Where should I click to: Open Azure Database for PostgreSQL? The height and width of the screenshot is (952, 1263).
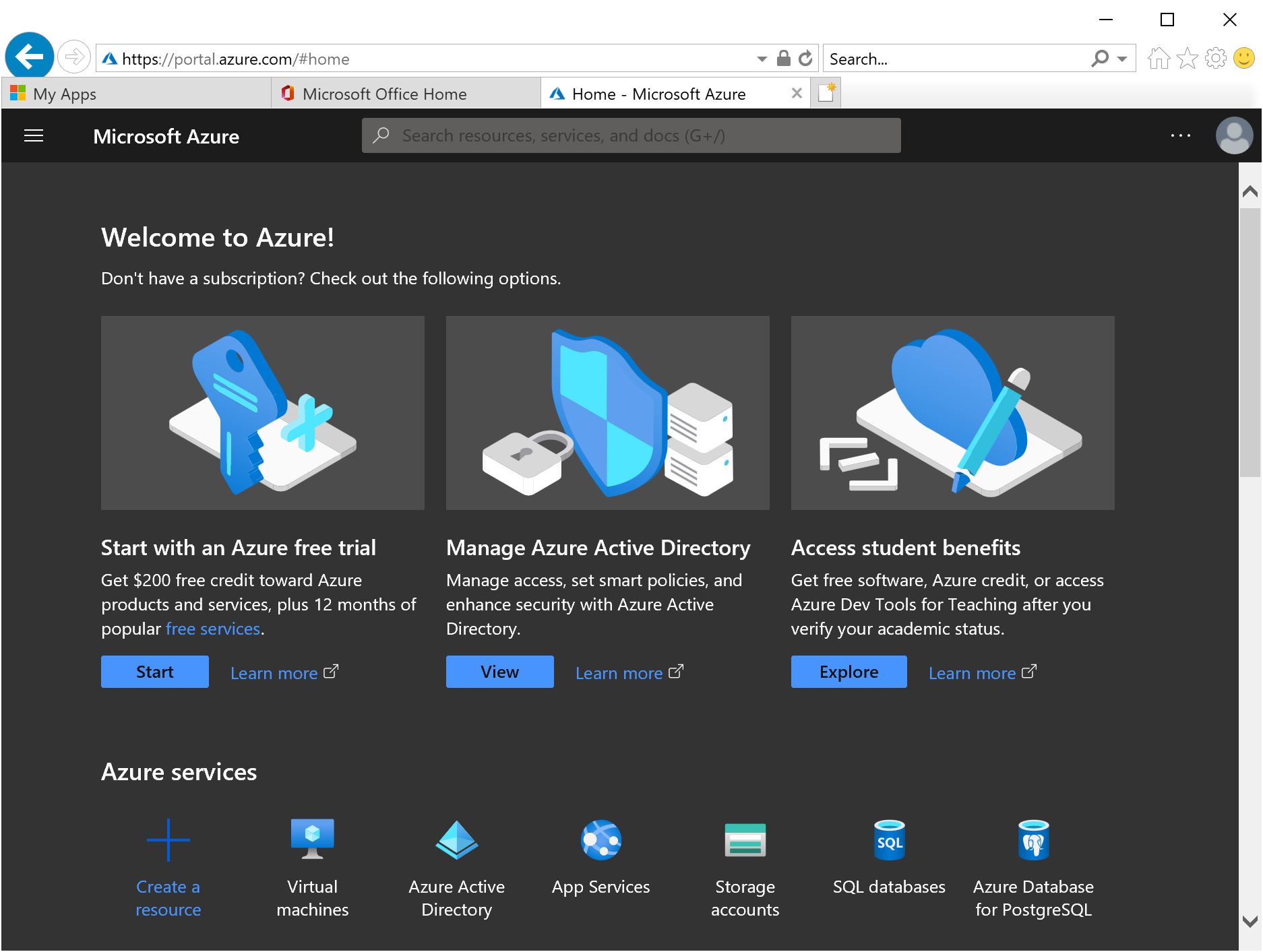tap(1033, 841)
